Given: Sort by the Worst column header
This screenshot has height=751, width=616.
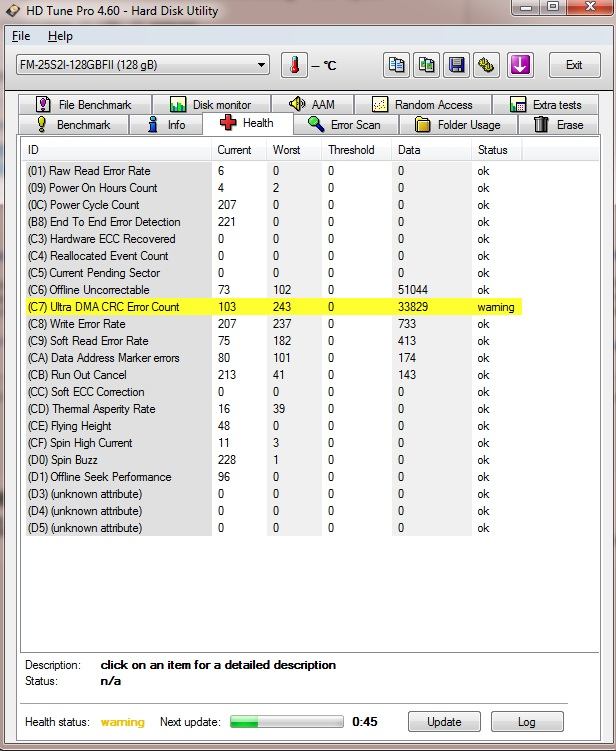Looking at the screenshot, I should [294, 150].
